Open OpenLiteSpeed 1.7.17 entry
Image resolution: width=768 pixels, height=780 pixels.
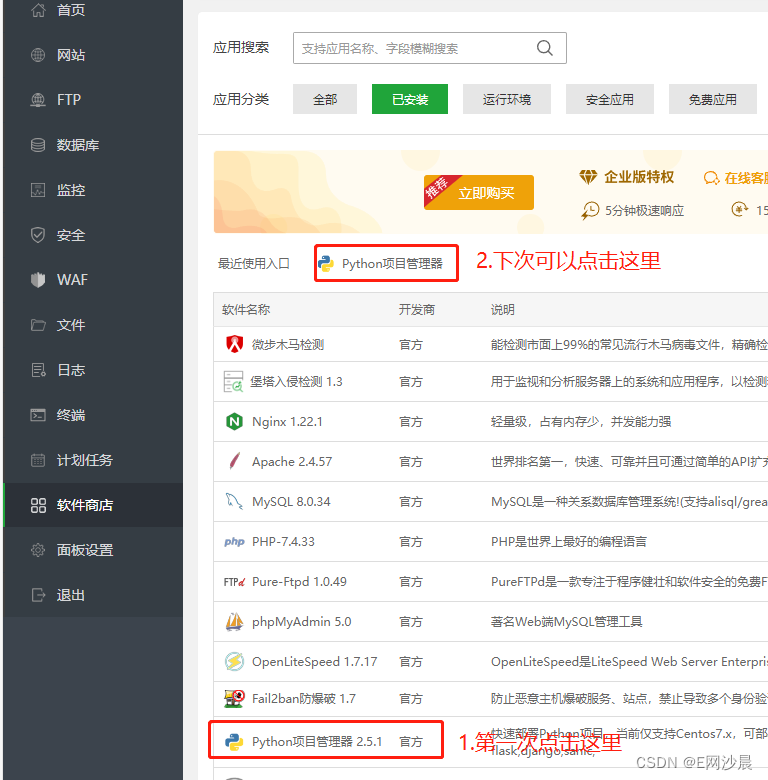314,662
